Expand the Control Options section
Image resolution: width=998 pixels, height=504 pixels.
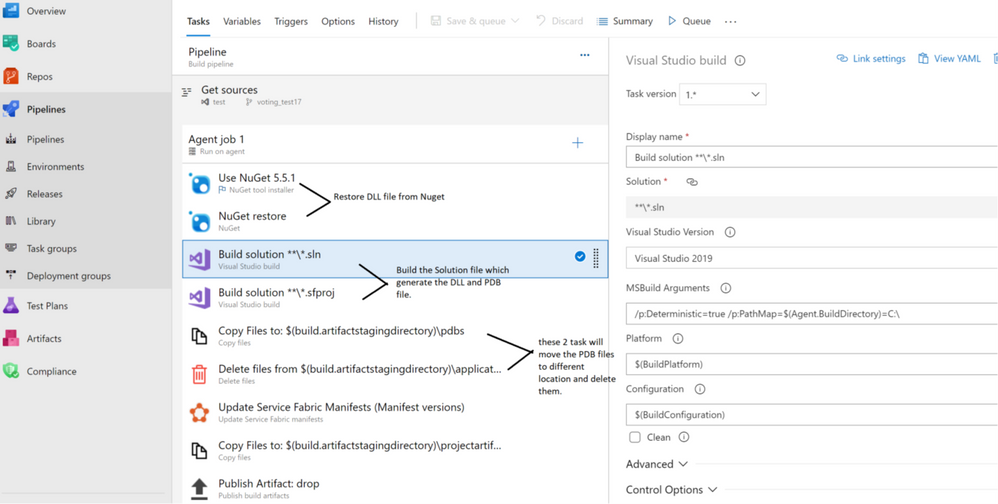[671, 489]
